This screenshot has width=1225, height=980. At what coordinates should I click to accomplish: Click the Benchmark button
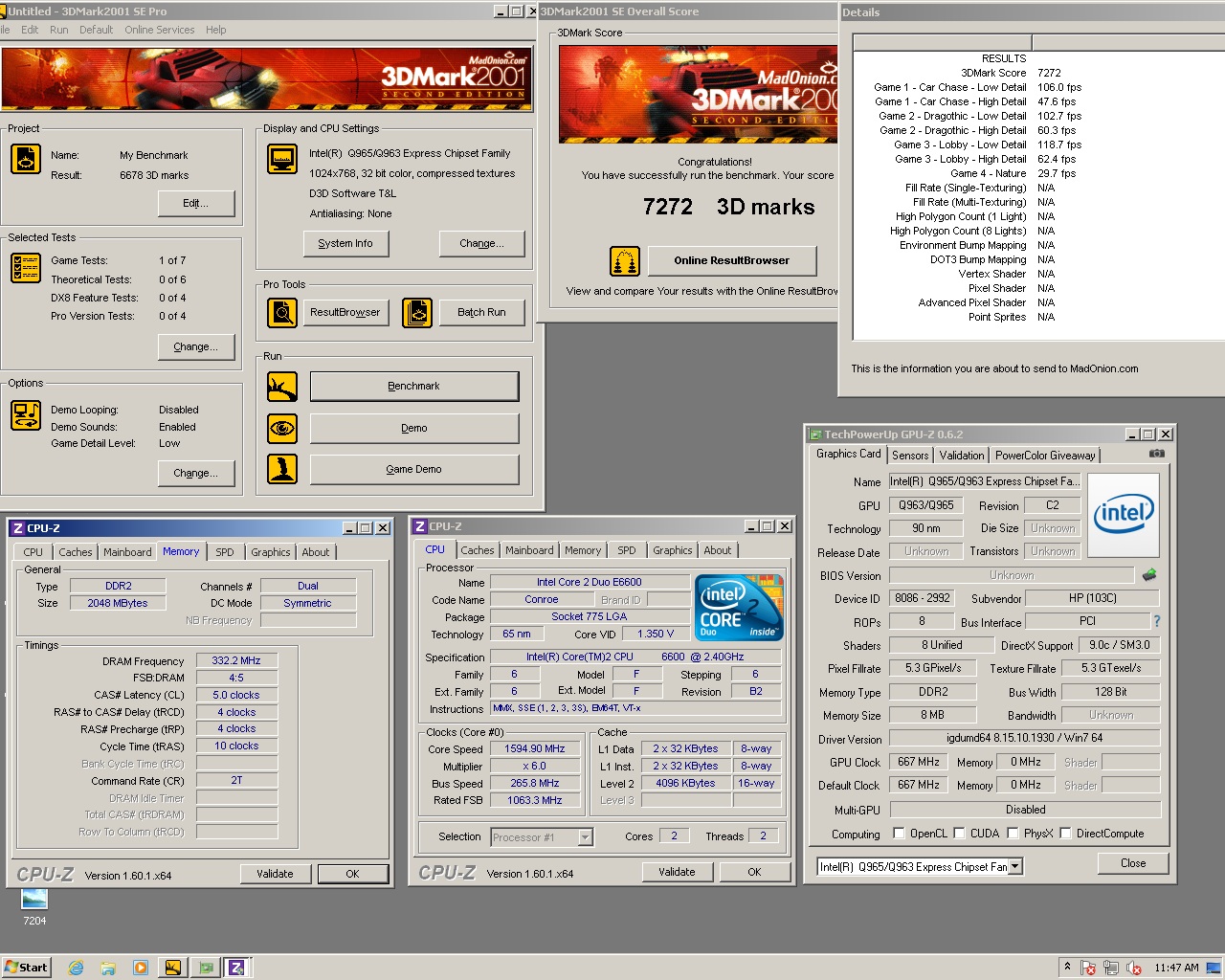pyautogui.click(x=414, y=387)
